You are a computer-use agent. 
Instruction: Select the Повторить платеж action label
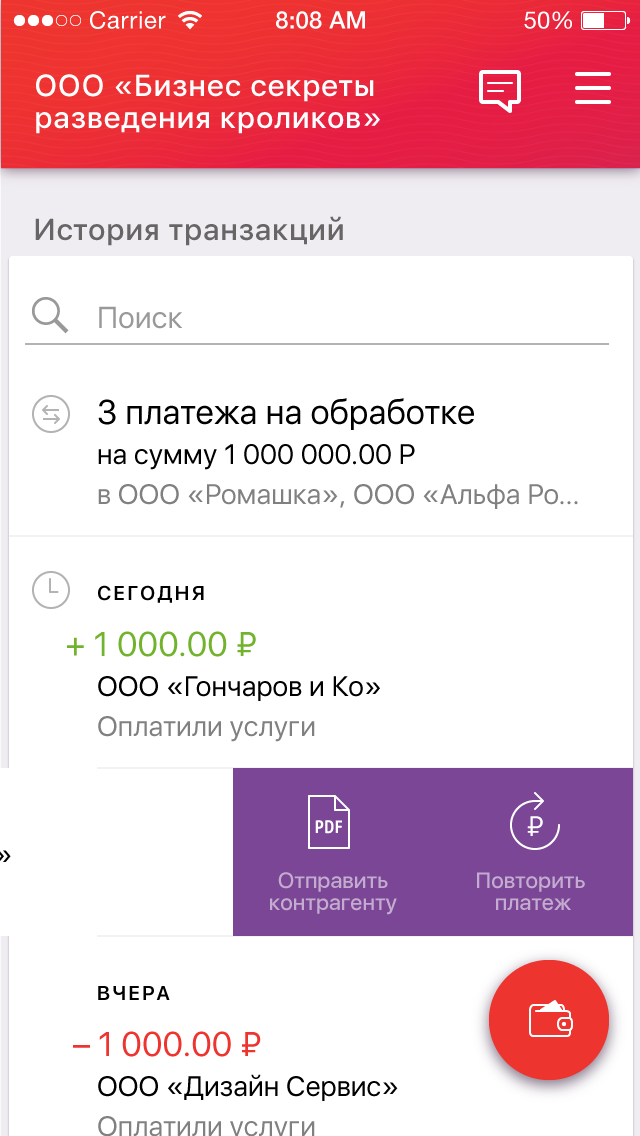coord(531,892)
